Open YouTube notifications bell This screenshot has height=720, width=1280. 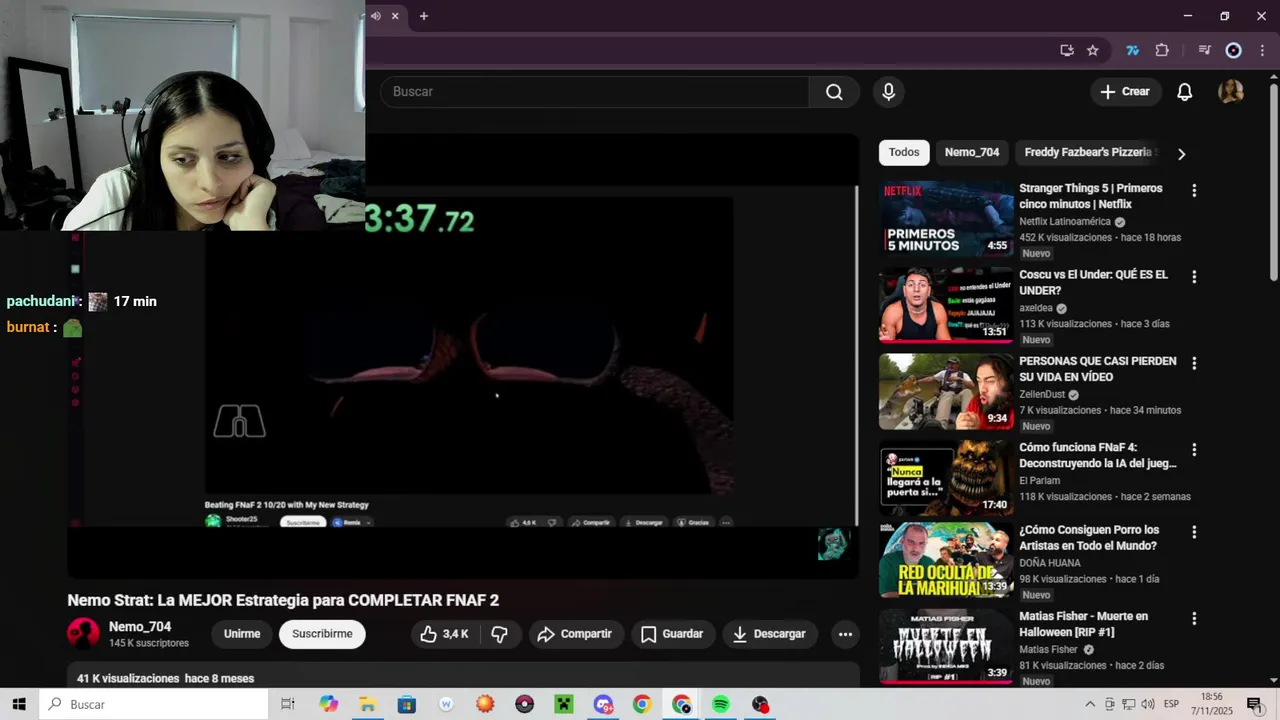[x=1184, y=92]
